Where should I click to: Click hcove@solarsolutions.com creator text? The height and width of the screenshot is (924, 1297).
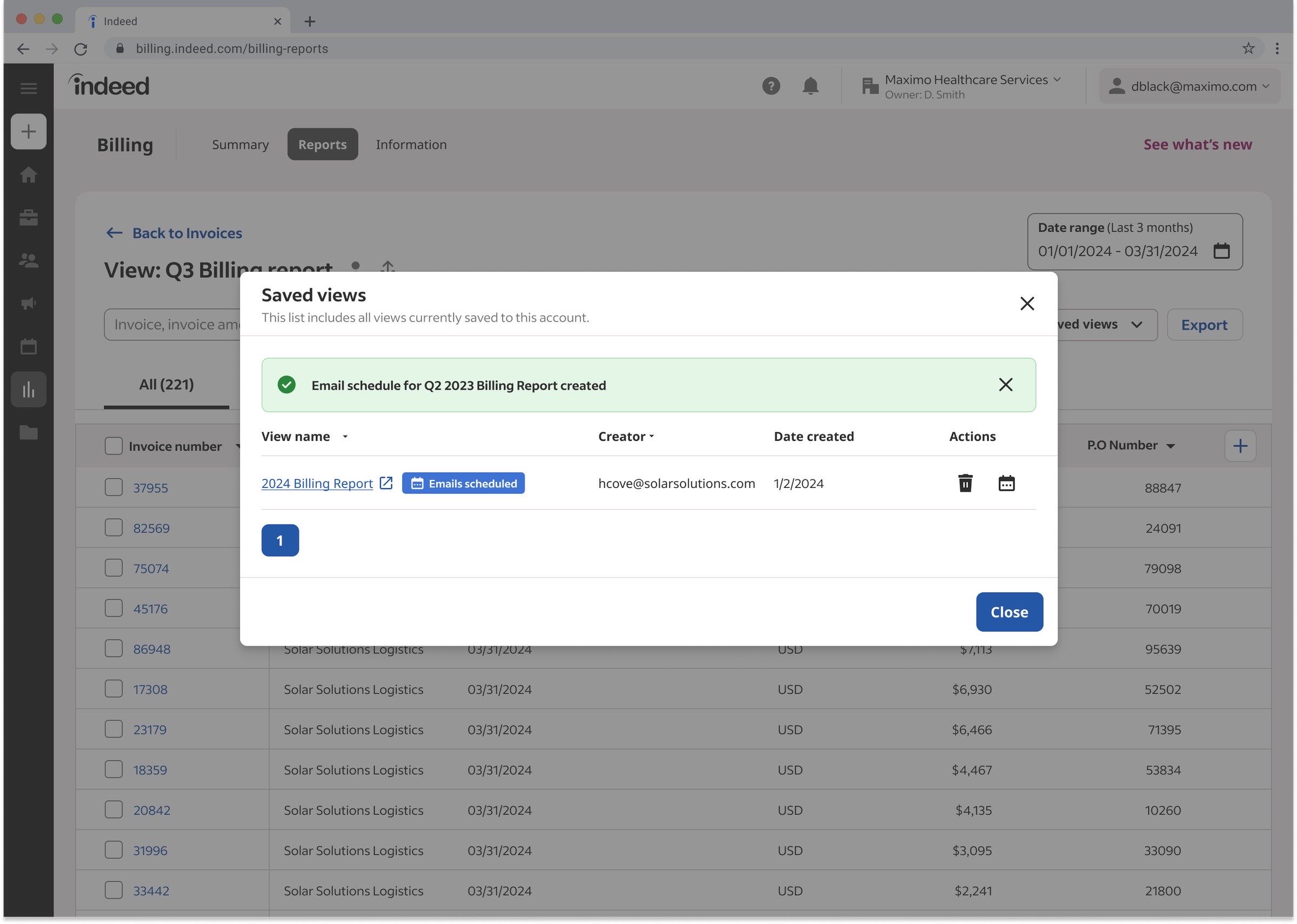click(x=677, y=483)
